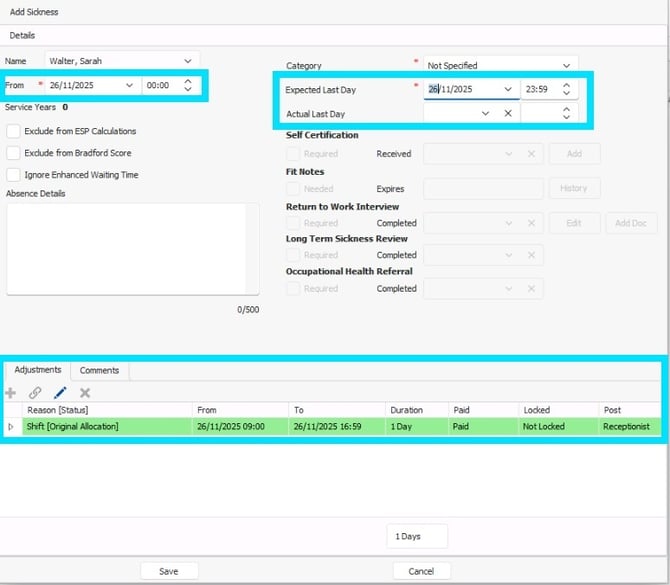Expand the Shift Original Allocation row arrow
Viewport: 670px width, 585px height.
11,427
